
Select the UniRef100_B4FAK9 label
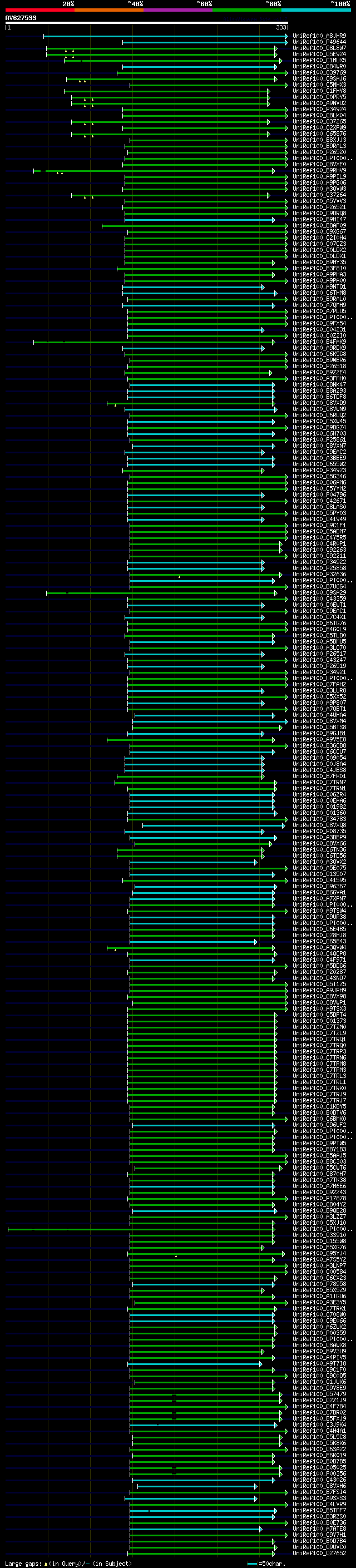click(319, 342)
